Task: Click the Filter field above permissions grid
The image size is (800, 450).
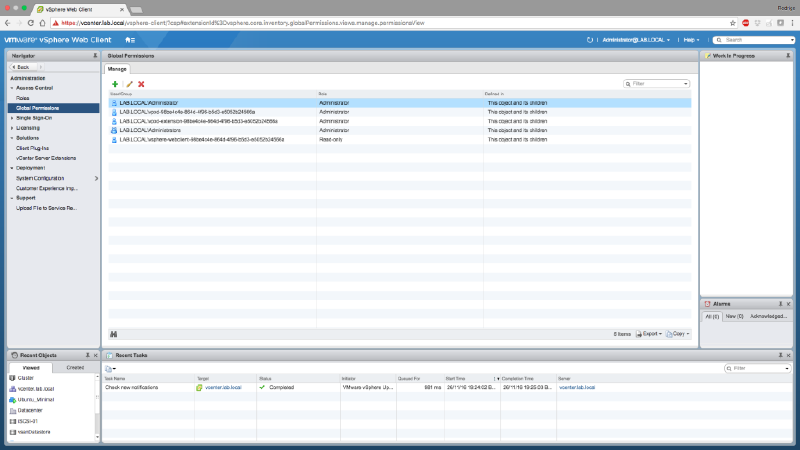Action: coord(659,84)
